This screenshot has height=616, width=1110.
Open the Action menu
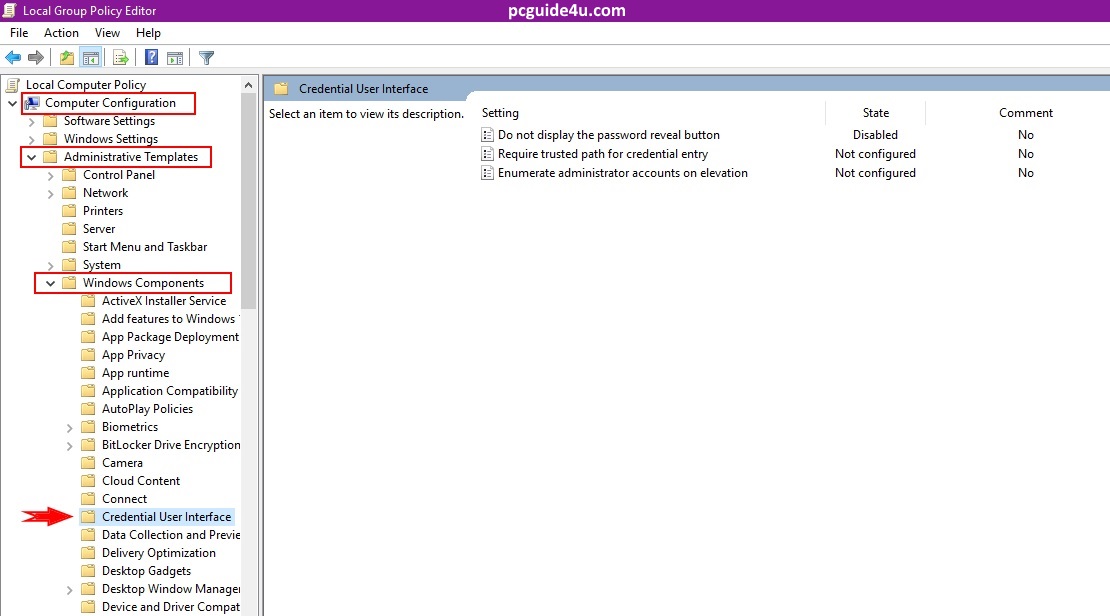click(61, 33)
